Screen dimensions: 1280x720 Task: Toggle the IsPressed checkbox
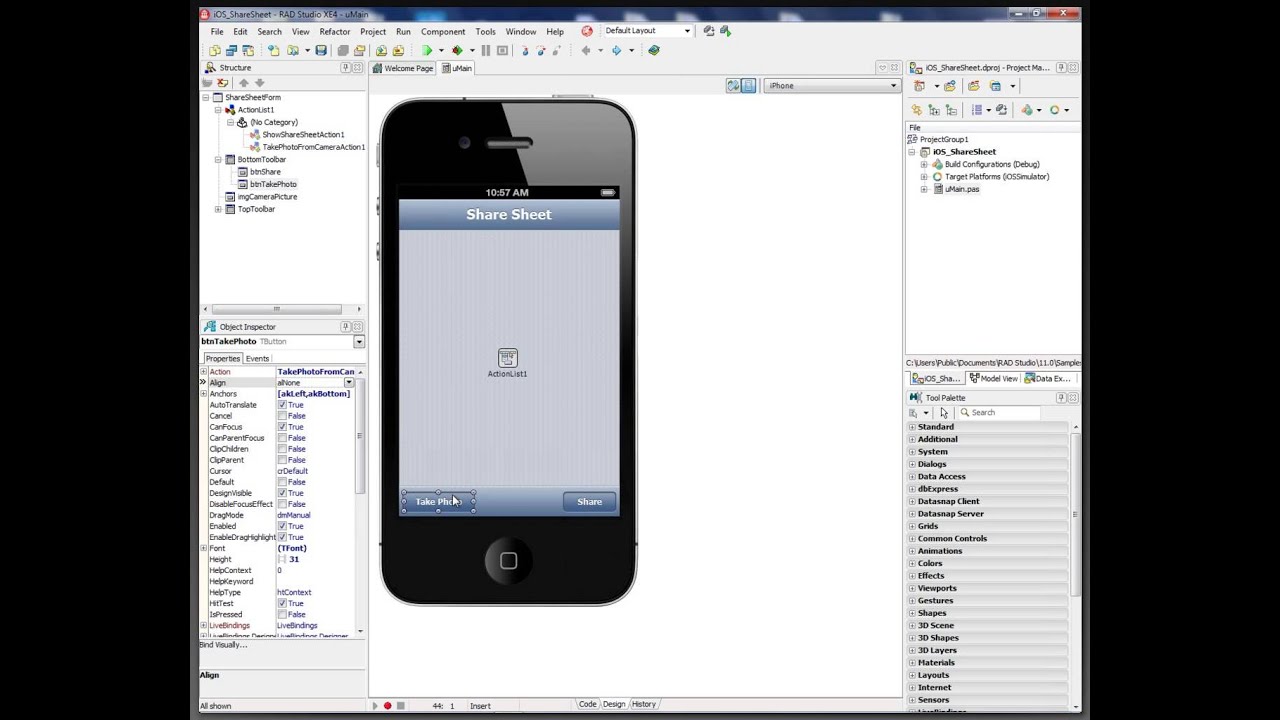[282, 614]
